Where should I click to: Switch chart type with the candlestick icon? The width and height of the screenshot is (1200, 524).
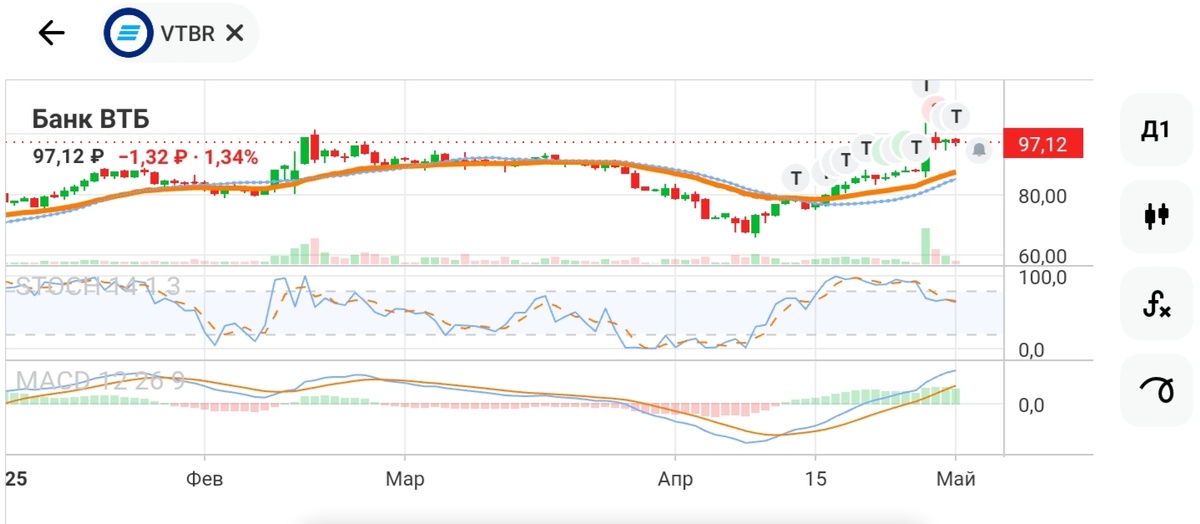pos(1156,215)
